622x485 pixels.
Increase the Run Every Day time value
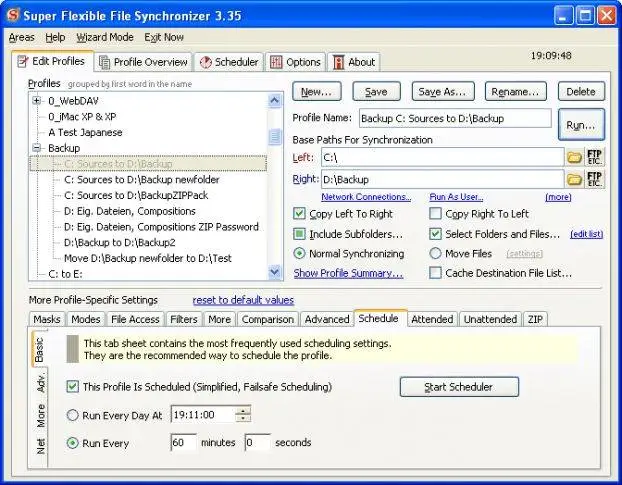243,410
